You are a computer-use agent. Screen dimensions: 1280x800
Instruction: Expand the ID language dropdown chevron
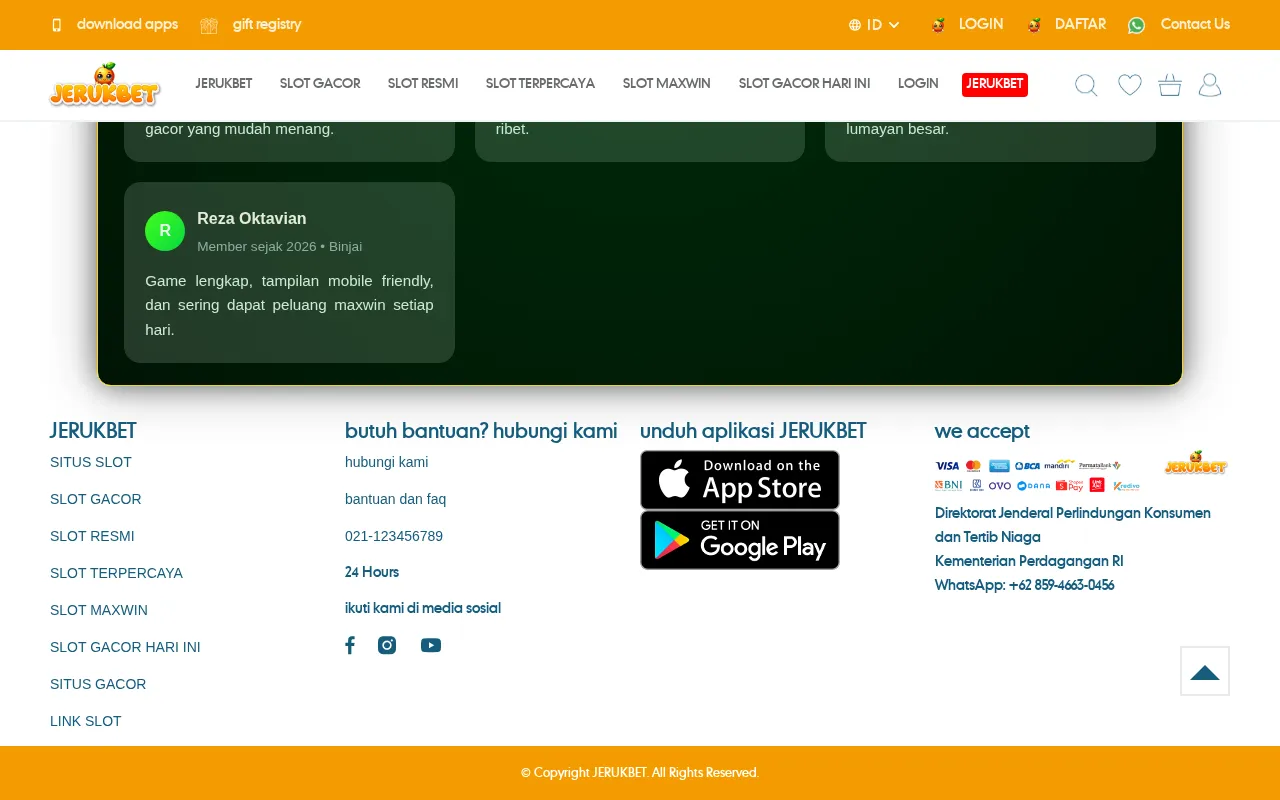894,25
